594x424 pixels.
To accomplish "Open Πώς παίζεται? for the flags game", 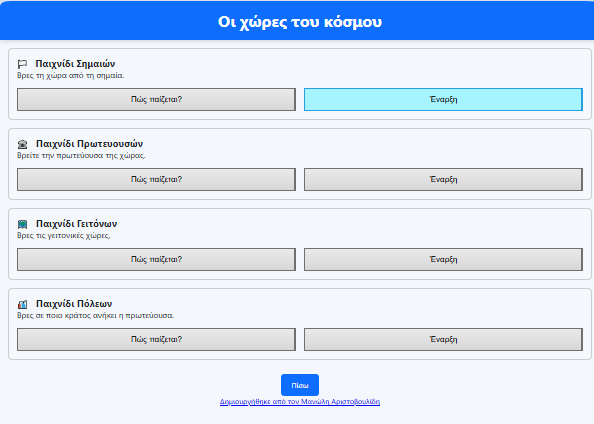I will (x=156, y=100).
